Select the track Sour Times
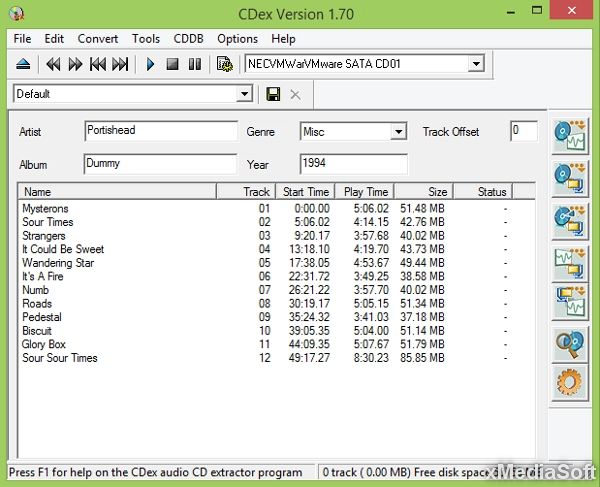This screenshot has height=487, width=600. pyautogui.click(x=47, y=222)
